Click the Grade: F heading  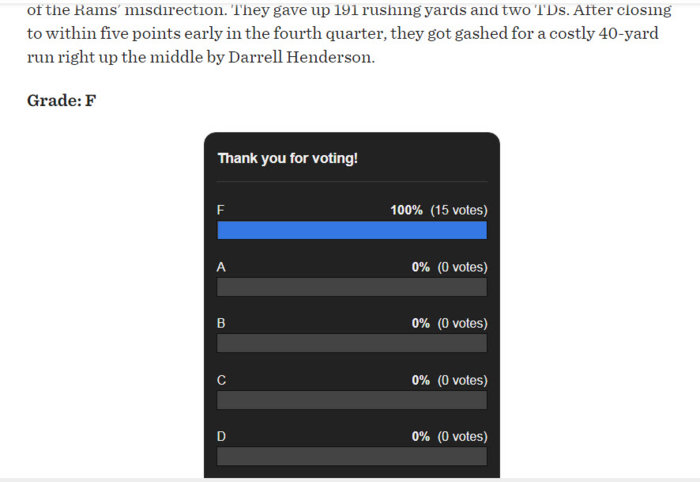(62, 100)
